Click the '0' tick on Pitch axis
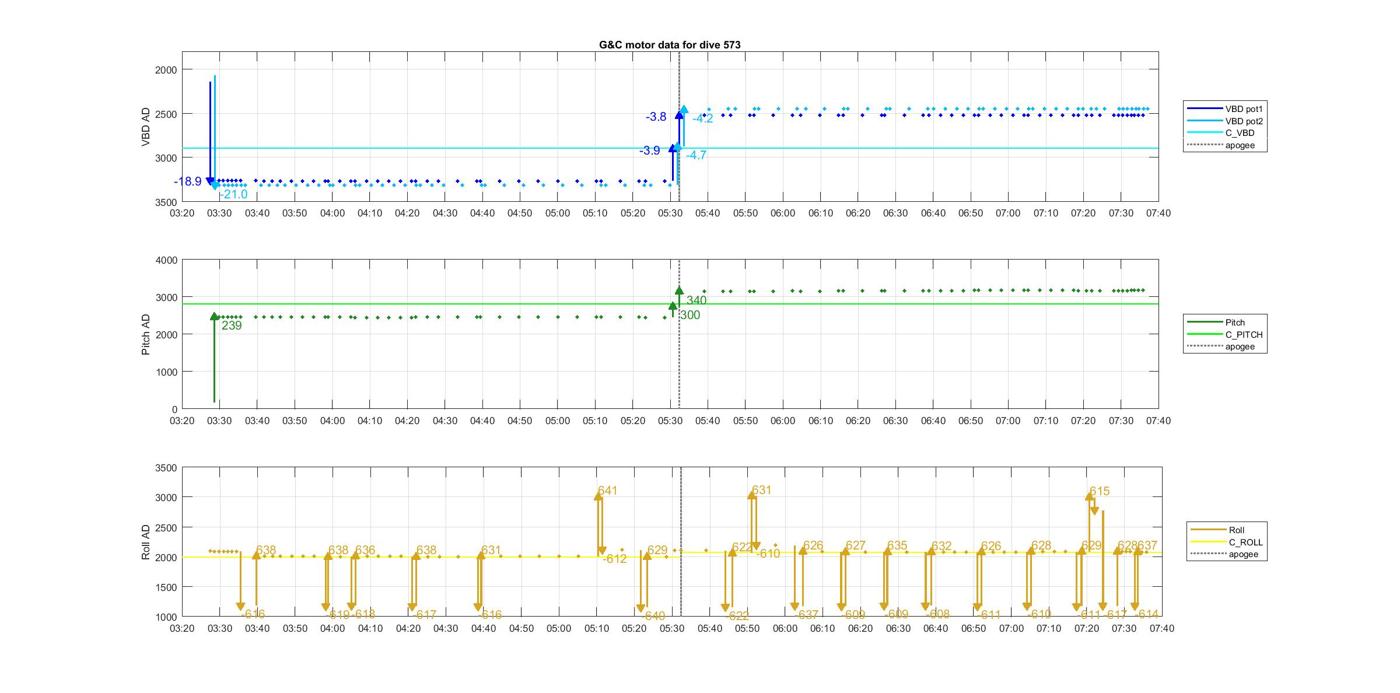 coord(174,409)
